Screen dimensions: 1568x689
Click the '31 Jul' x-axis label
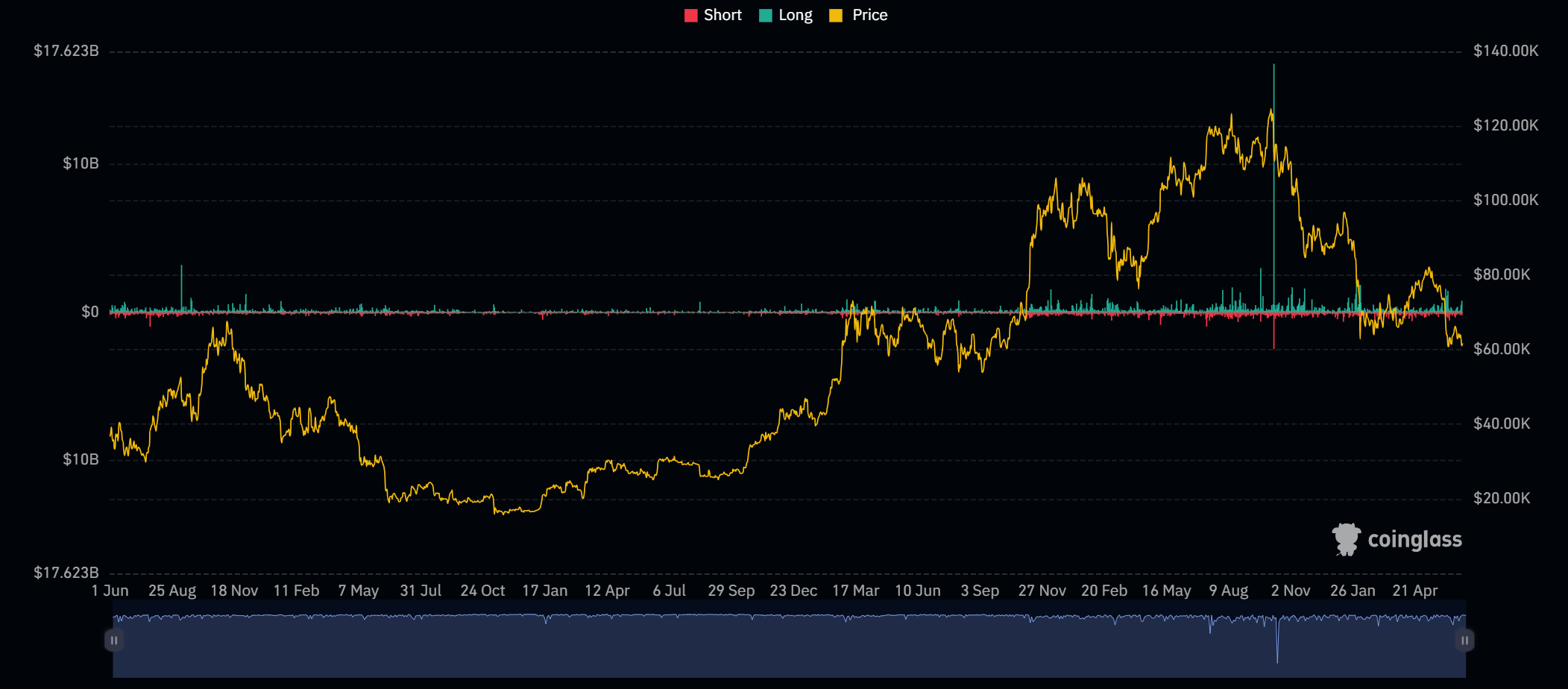coord(421,591)
